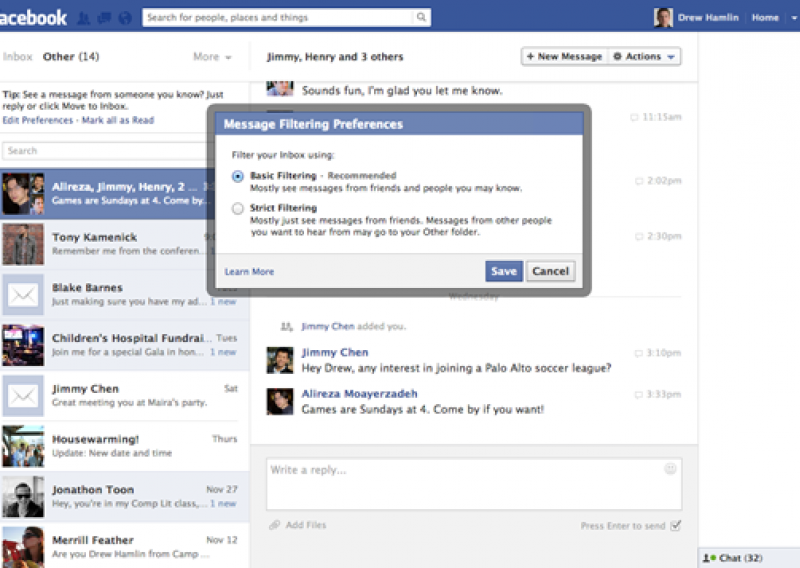
Task: Click Alireza Moayerzadeh avatar in thread
Action: click(280, 402)
